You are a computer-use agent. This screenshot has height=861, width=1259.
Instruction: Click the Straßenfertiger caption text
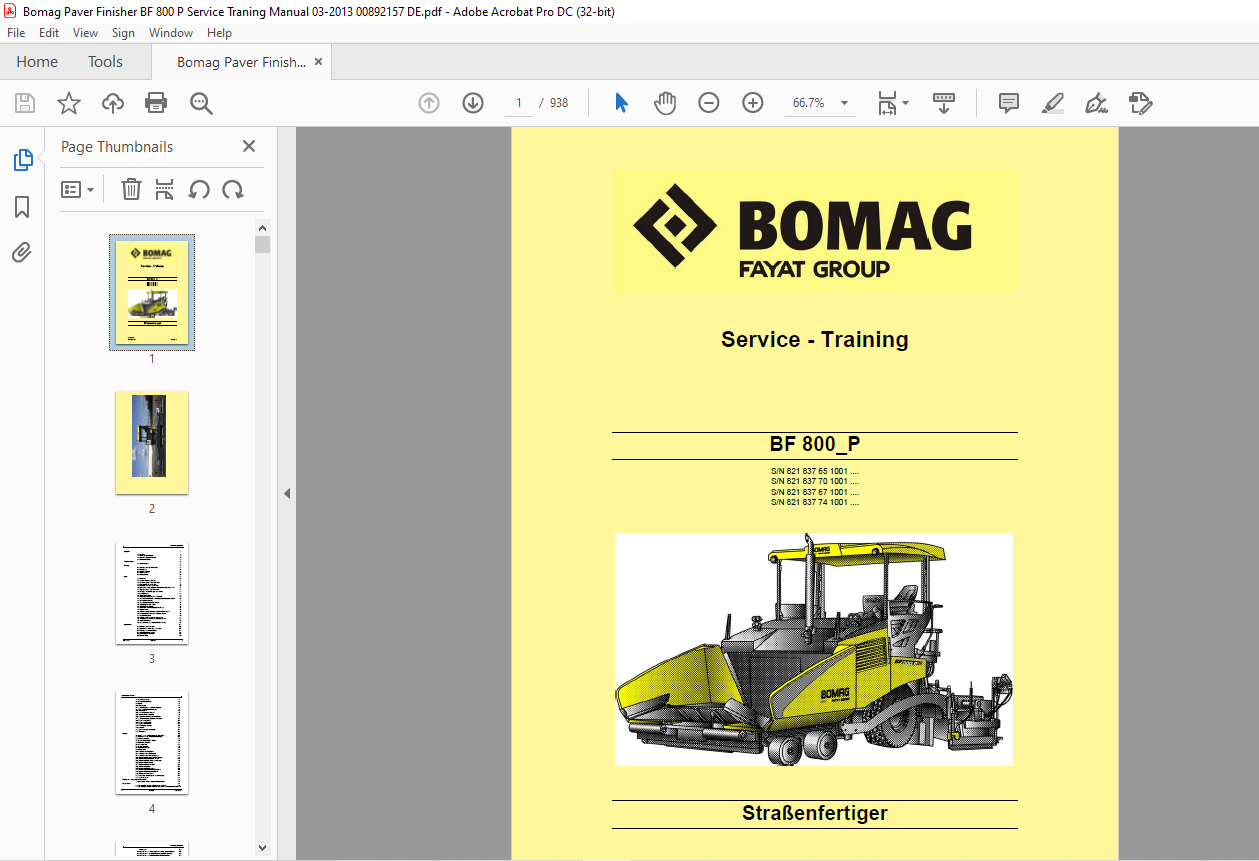click(815, 813)
